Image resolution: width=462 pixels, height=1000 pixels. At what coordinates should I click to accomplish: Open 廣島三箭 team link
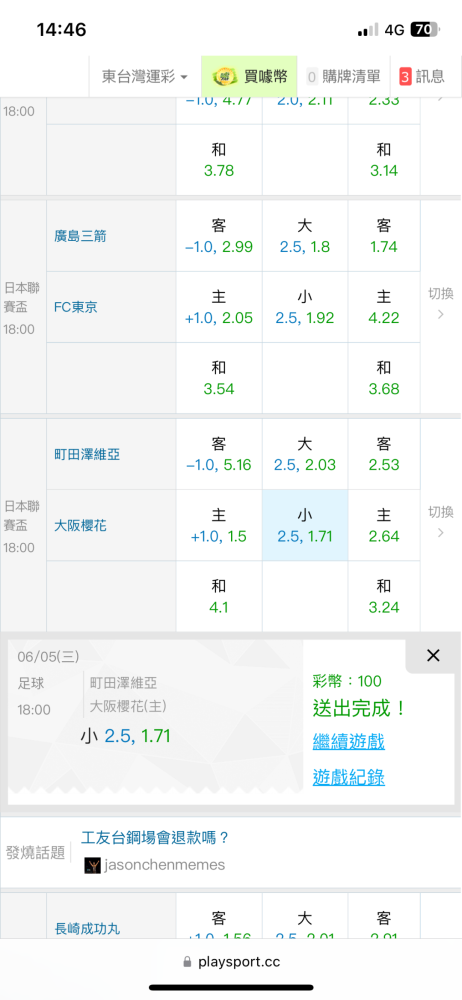tap(80, 236)
